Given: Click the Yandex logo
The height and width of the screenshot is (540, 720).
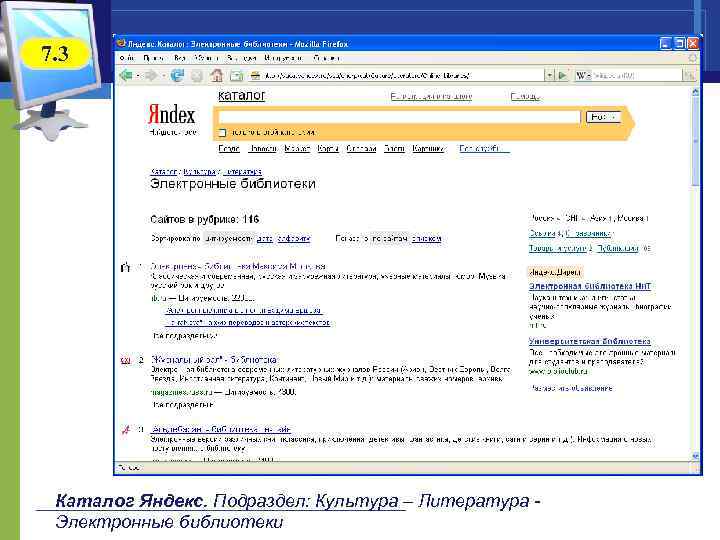Looking at the screenshot, I should pyautogui.click(x=171, y=115).
